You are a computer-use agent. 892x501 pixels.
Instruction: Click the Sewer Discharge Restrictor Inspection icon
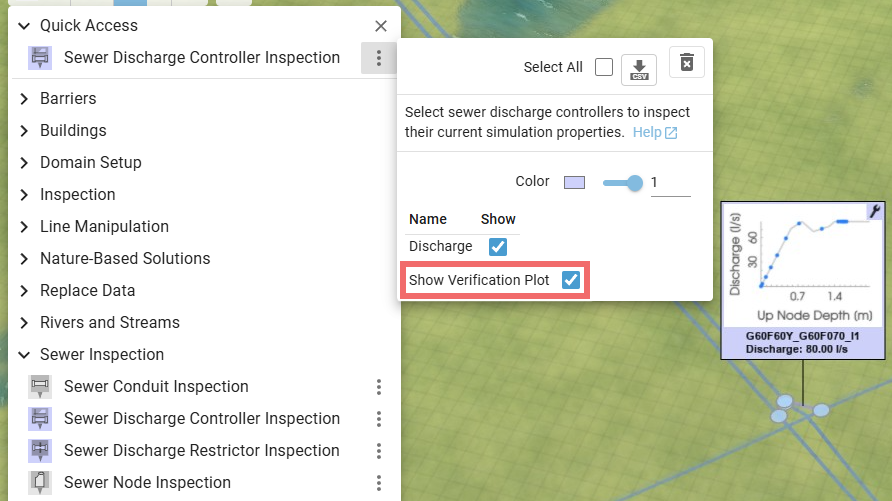pyautogui.click(x=40, y=451)
